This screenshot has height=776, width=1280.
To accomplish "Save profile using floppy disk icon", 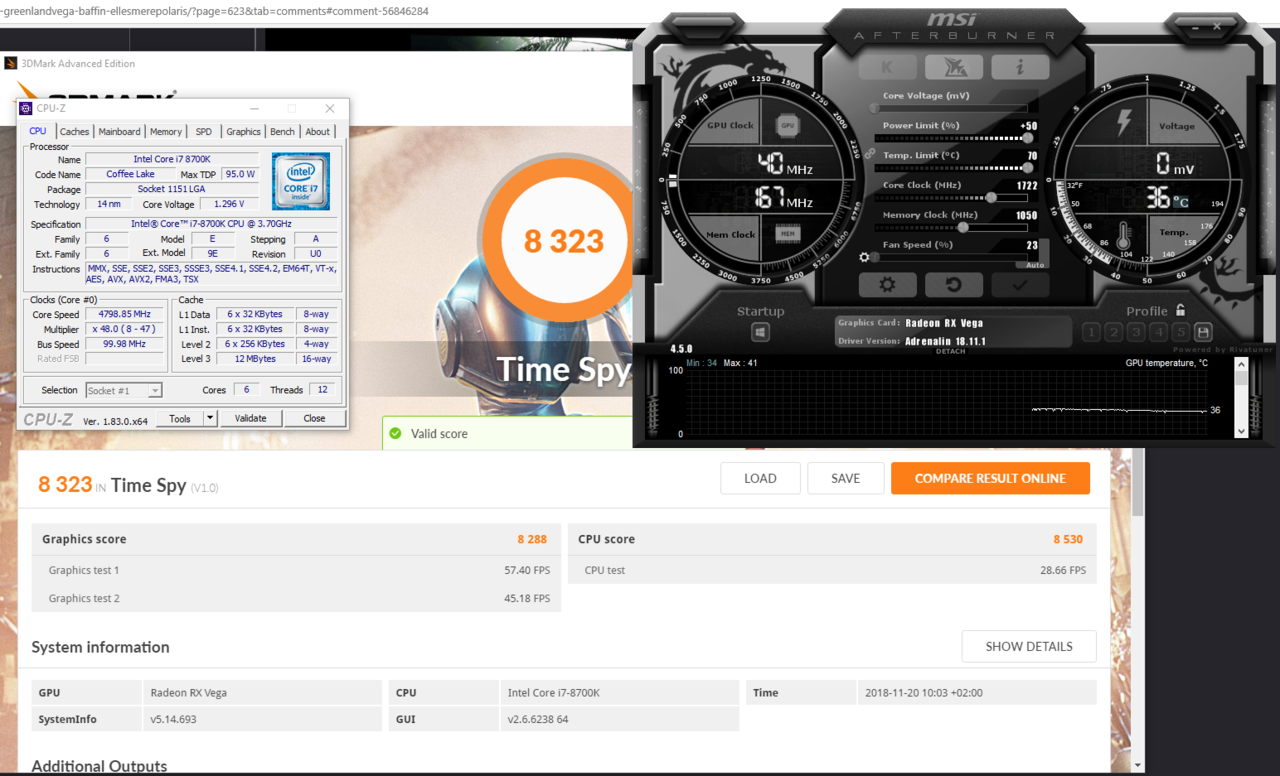I will [x=1202, y=332].
